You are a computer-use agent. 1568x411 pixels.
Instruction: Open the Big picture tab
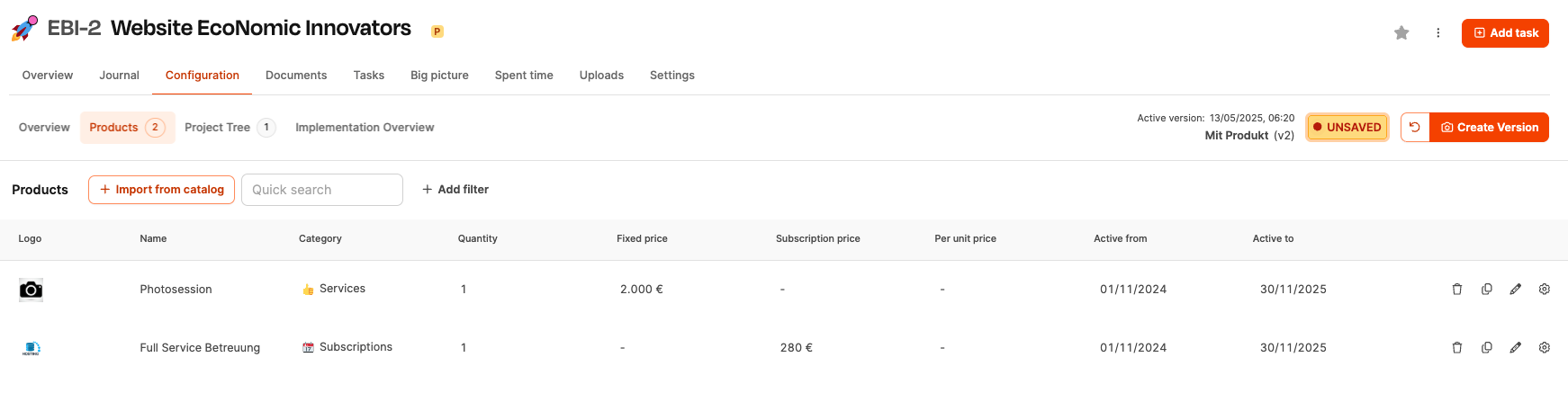pyautogui.click(x=439, y=76)
